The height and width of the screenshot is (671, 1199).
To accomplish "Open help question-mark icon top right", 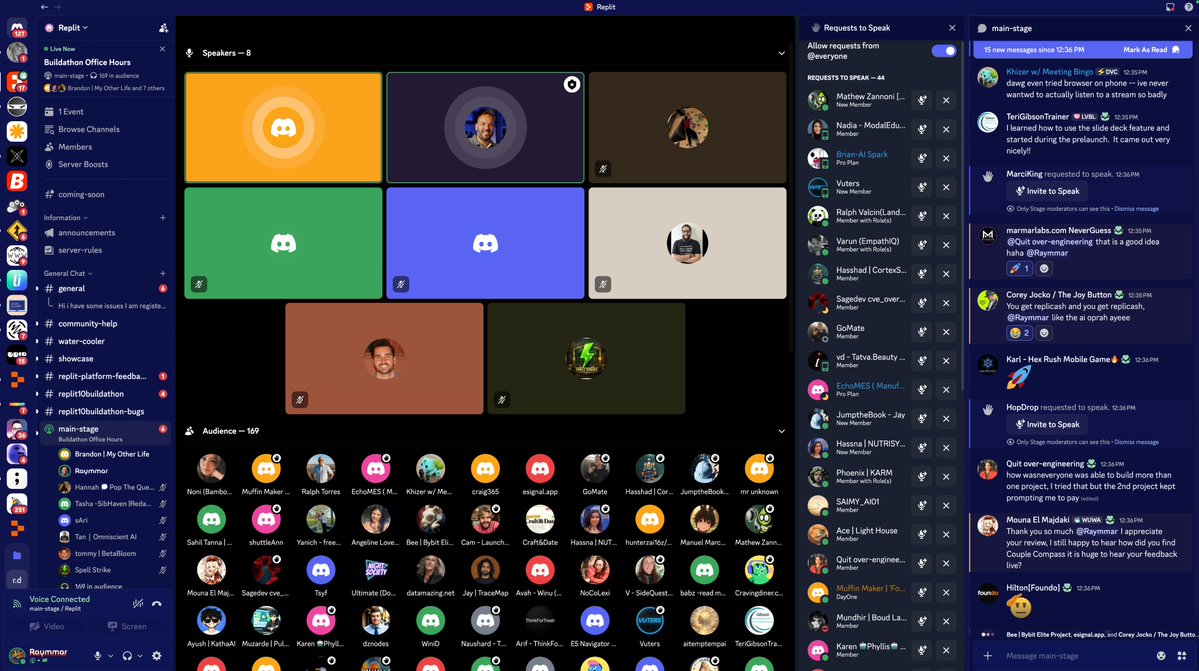I will 1189,7.
